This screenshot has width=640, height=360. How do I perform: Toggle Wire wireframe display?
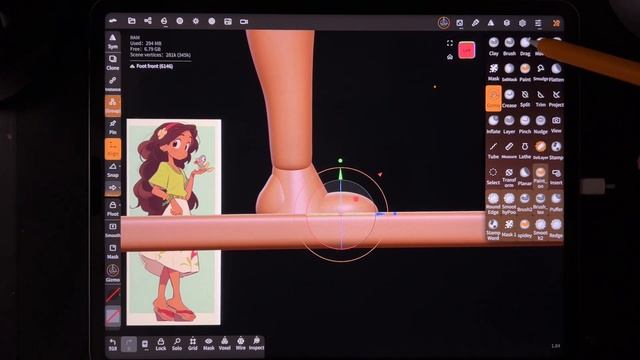click(x=240, y=344)
